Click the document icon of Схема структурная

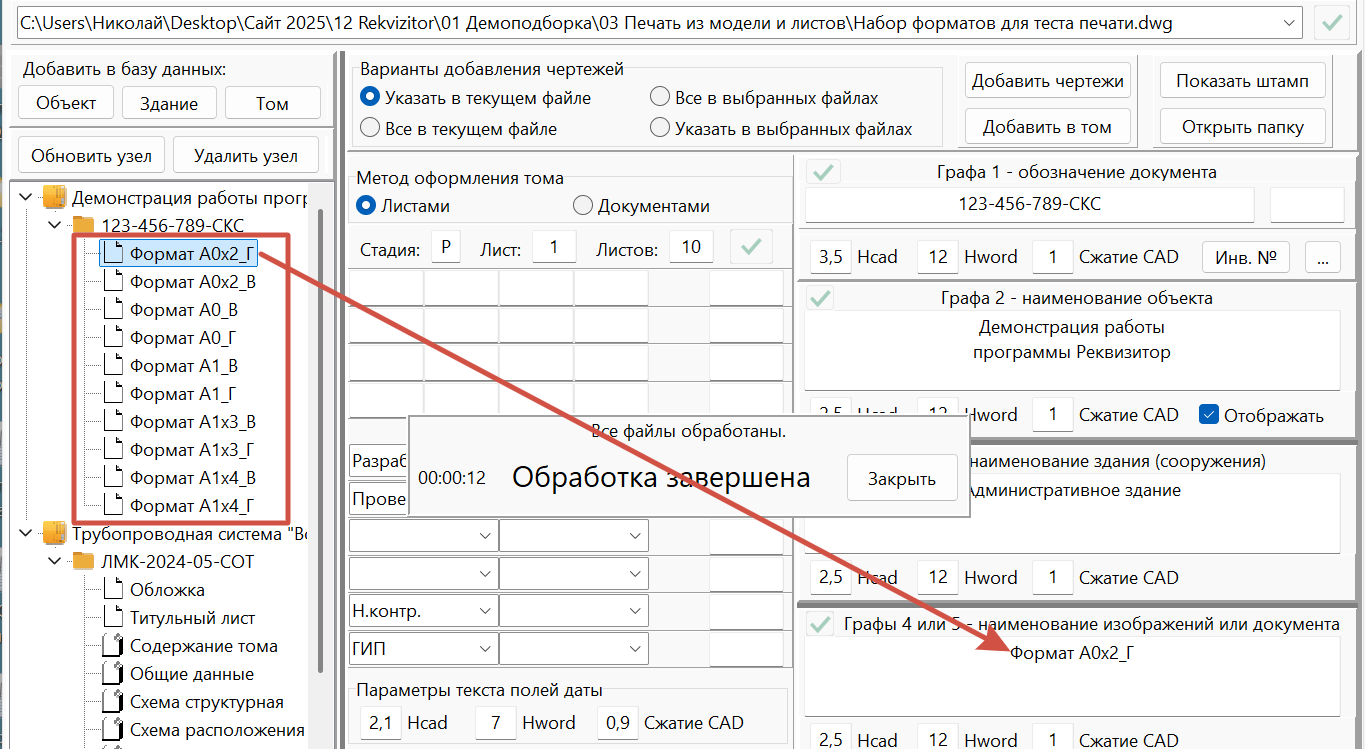pos(113,702)
